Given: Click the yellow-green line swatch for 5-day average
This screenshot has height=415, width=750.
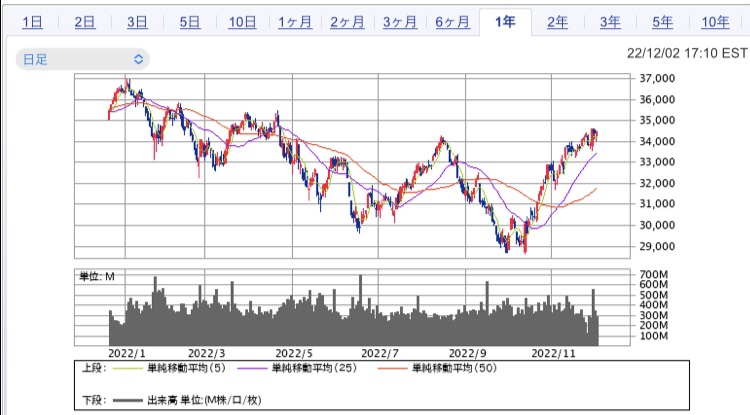Looking at the screenshot, I should [128, 369].
